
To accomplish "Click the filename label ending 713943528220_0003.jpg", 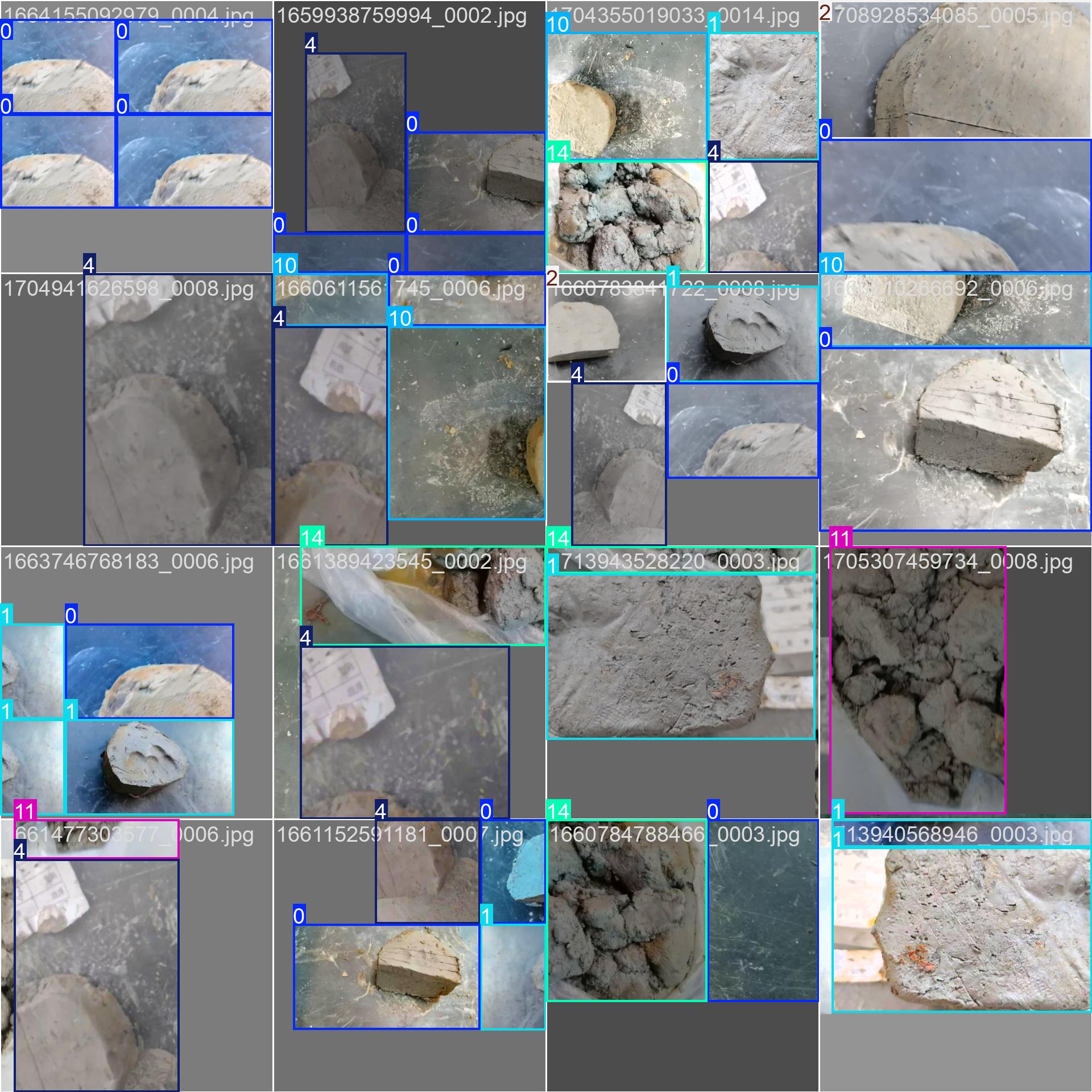I will point(680,561).
